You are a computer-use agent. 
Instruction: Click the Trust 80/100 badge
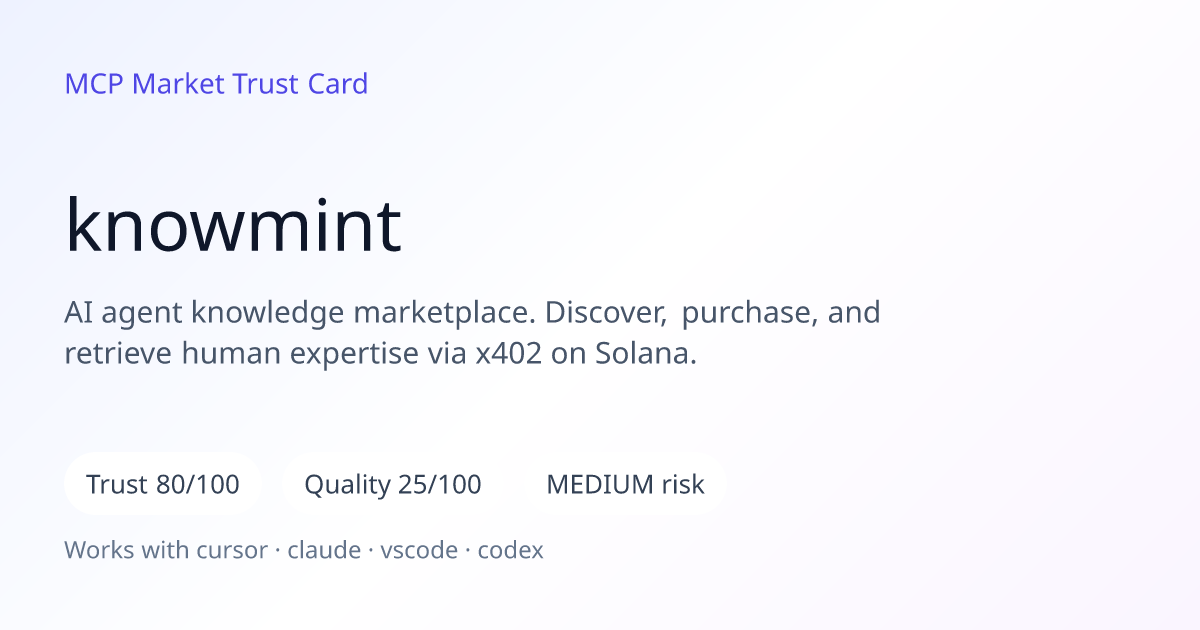click(163, 485)
